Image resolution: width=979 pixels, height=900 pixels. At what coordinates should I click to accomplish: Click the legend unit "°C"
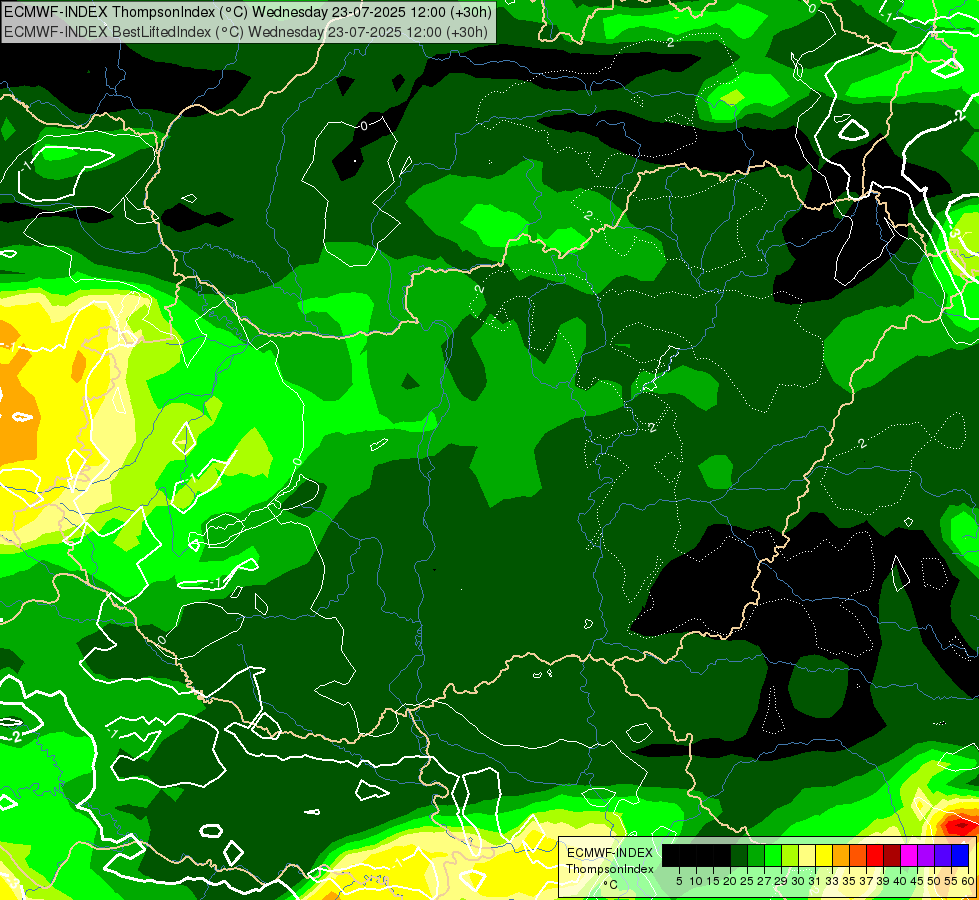[x=611, y=884]
